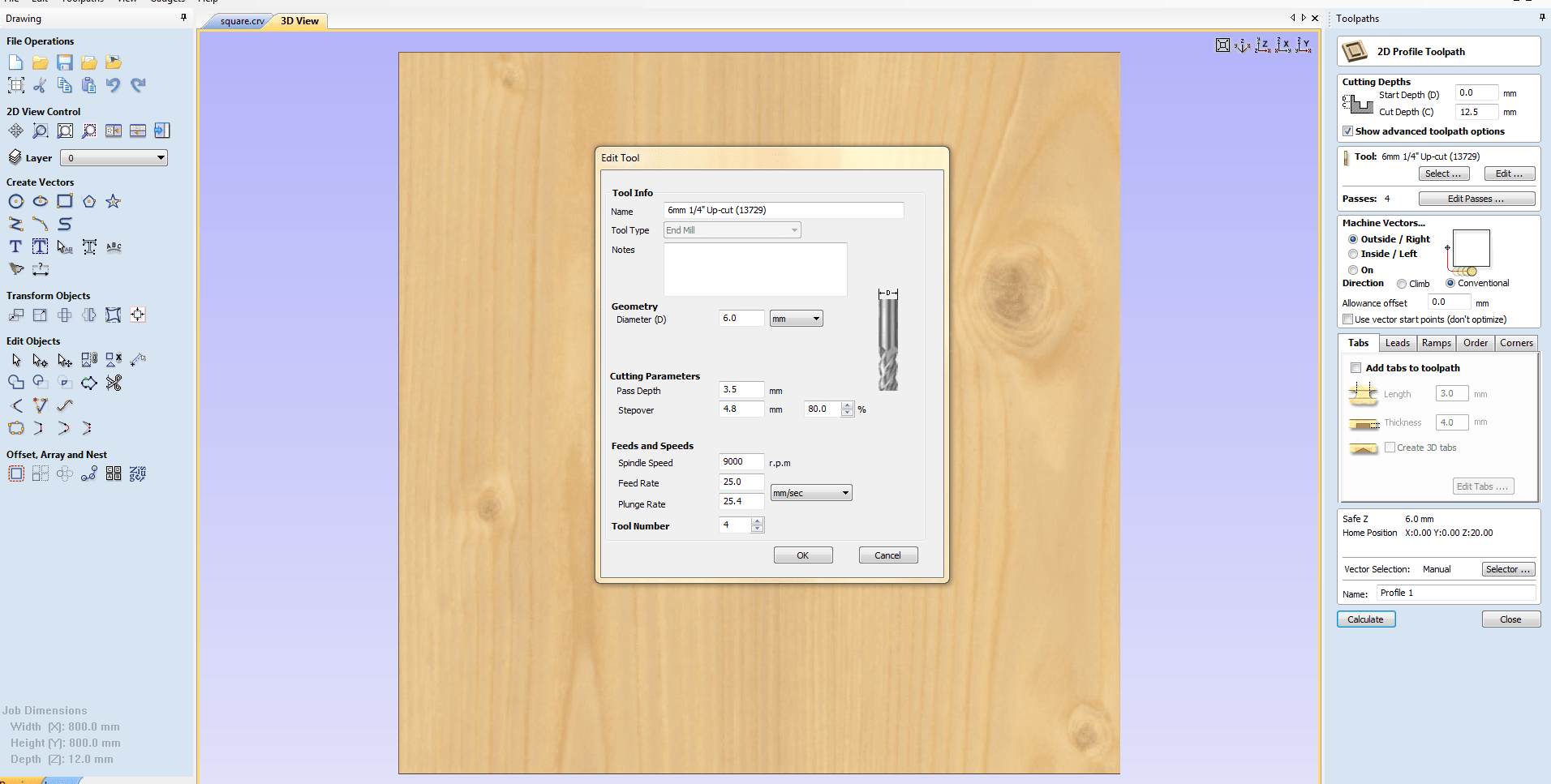This screenshot has height=784, width=1551.
Task: Open the Corners tab
Action: [1516, 343]
